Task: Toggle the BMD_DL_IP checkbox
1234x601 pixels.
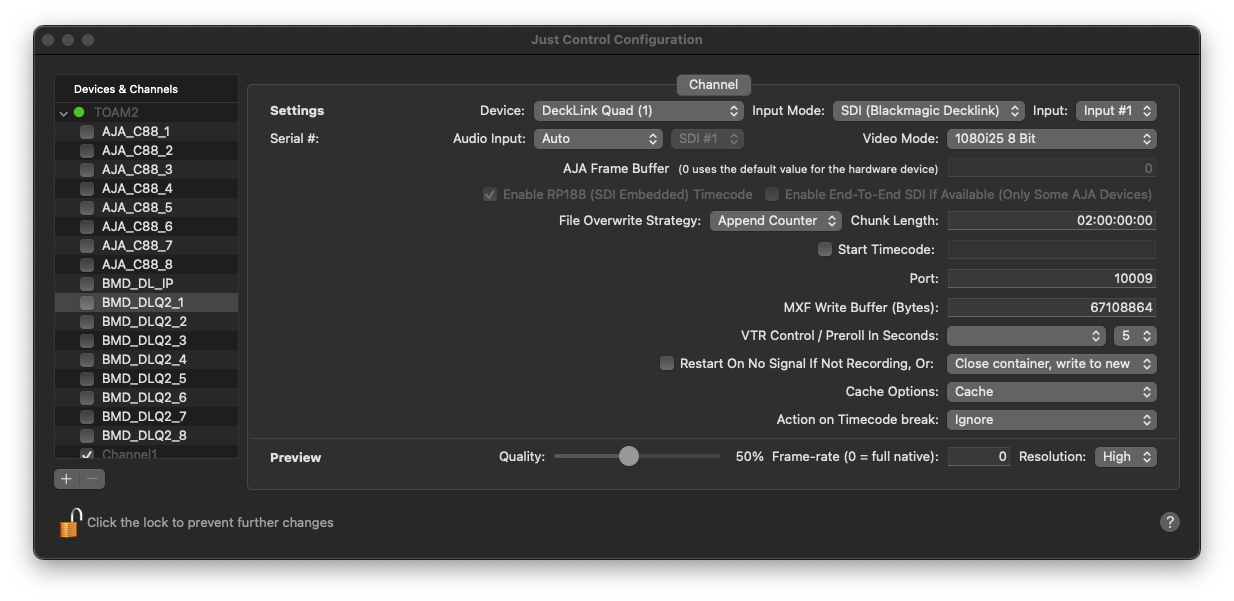Action: coord(87,284)
